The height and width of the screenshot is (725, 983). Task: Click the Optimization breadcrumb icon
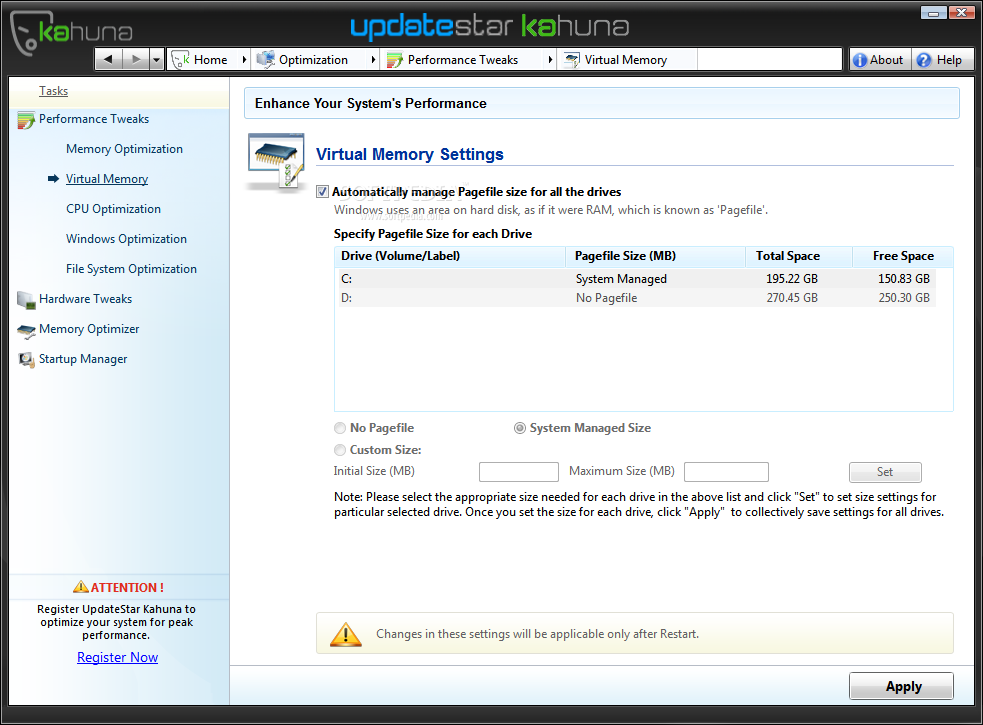[265, 60]
